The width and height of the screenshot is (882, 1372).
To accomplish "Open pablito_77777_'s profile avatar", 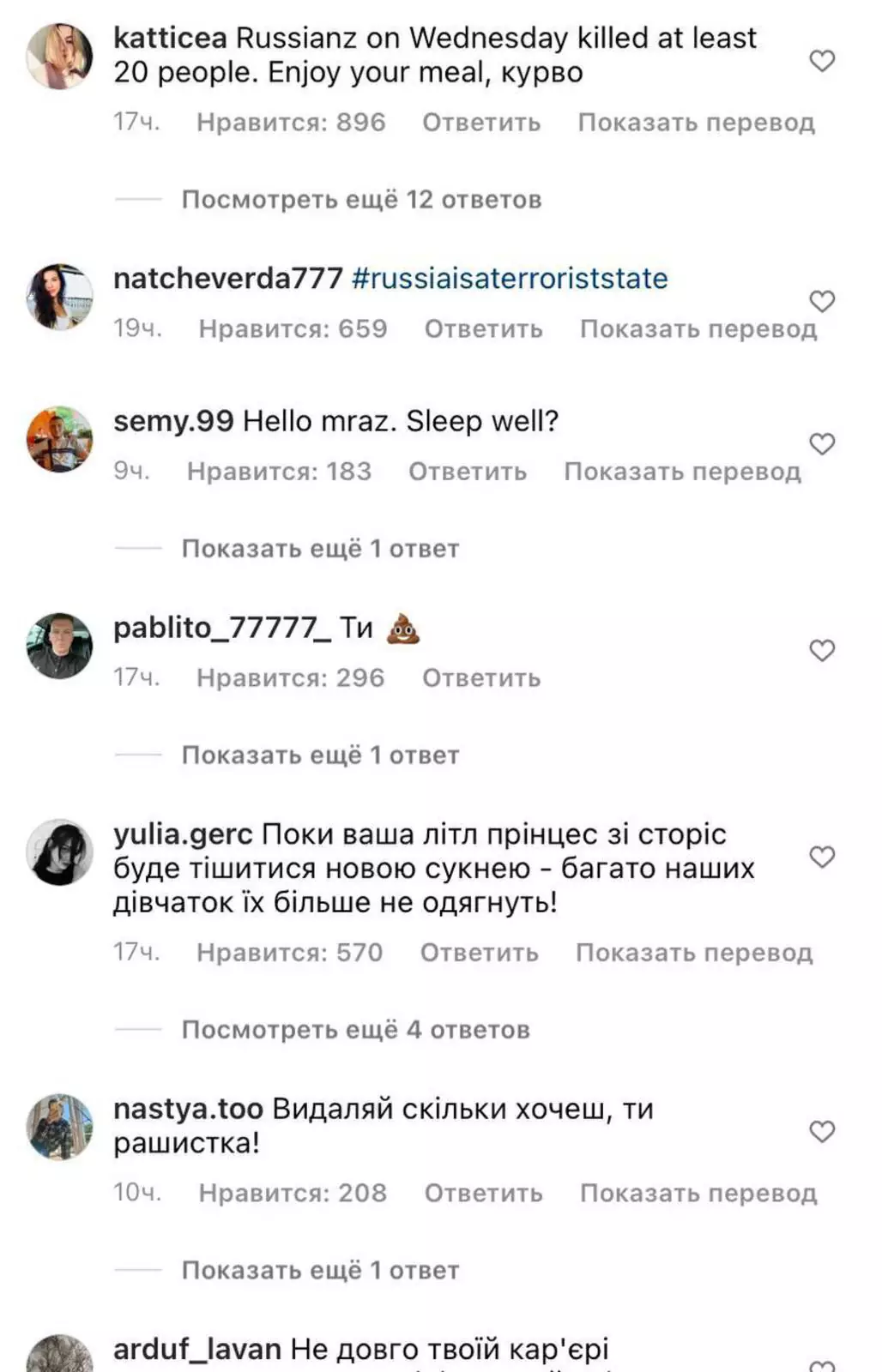I will 59,646.
